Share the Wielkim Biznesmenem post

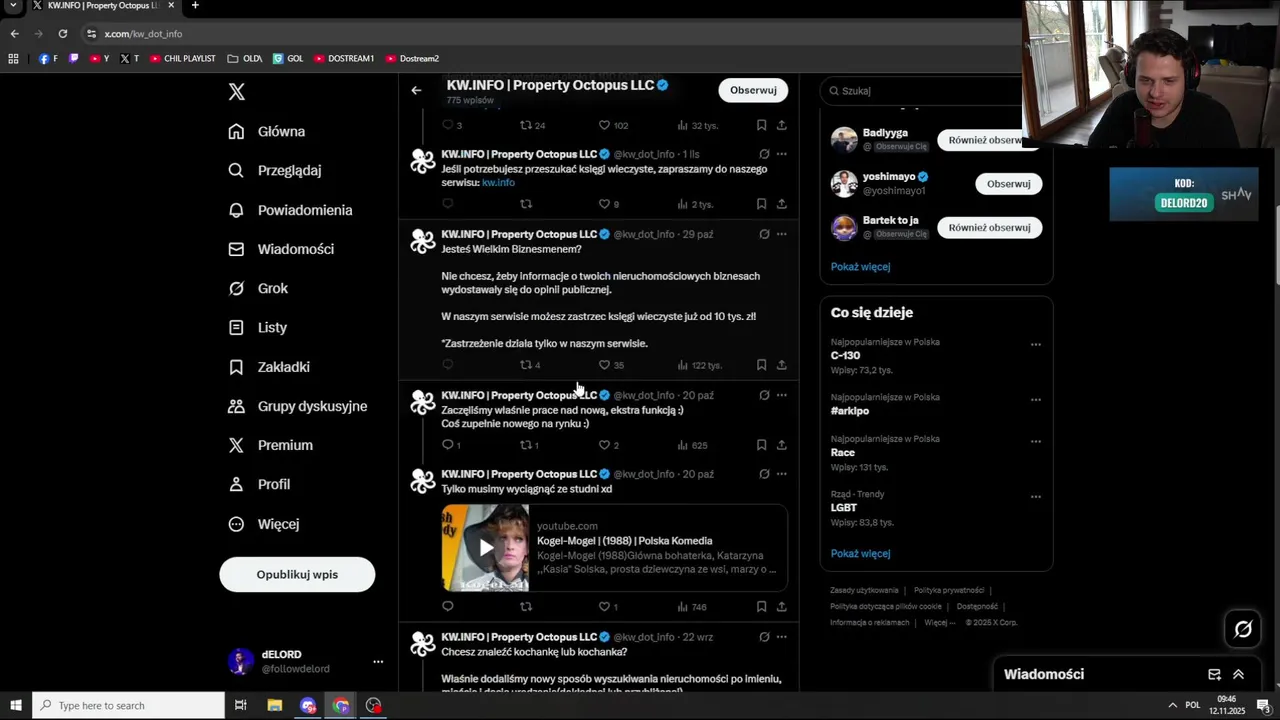pos(781,365)
